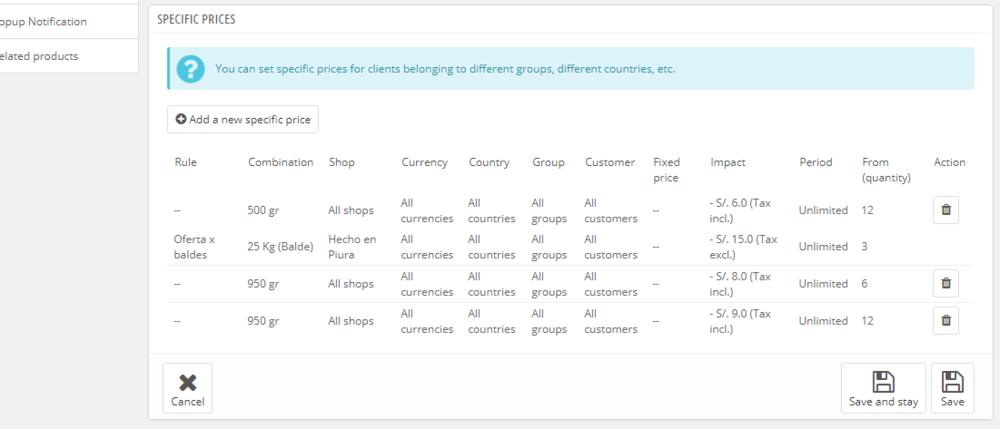Select the 'Oferta x baldes' rule cell
Image resolution: width=1000 pixels, height=429 pixels.
[x=195, y=247]
